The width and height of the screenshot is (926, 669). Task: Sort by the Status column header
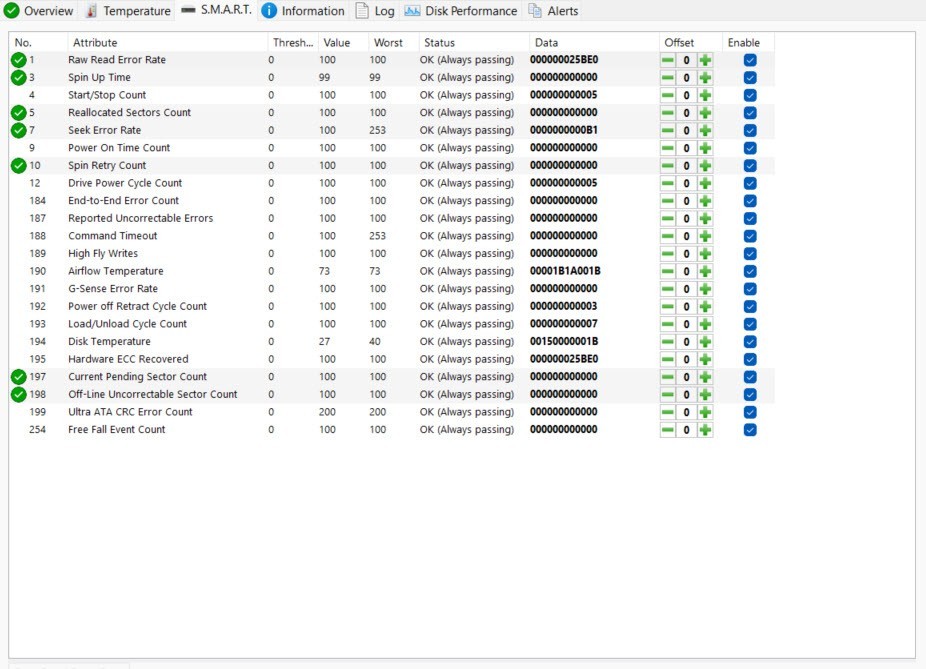(x=474, y=43)
